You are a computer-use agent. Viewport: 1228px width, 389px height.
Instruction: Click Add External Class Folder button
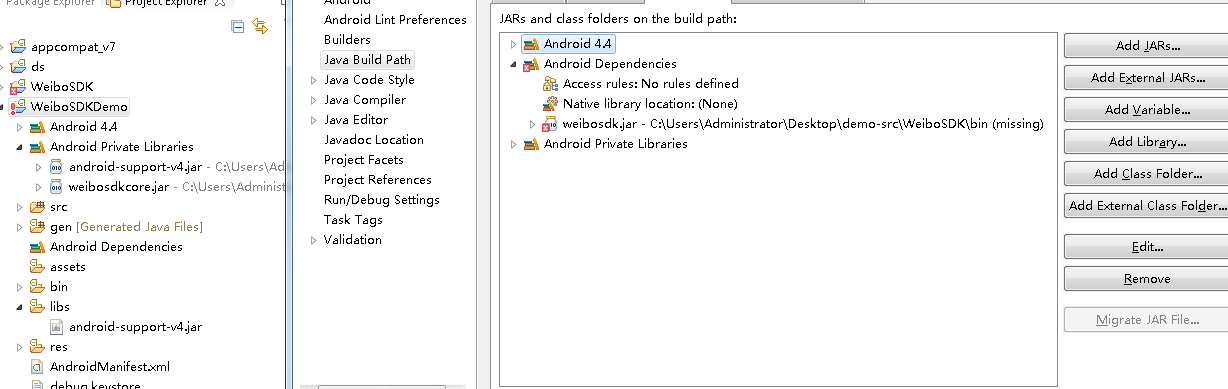click(1147, 206)
